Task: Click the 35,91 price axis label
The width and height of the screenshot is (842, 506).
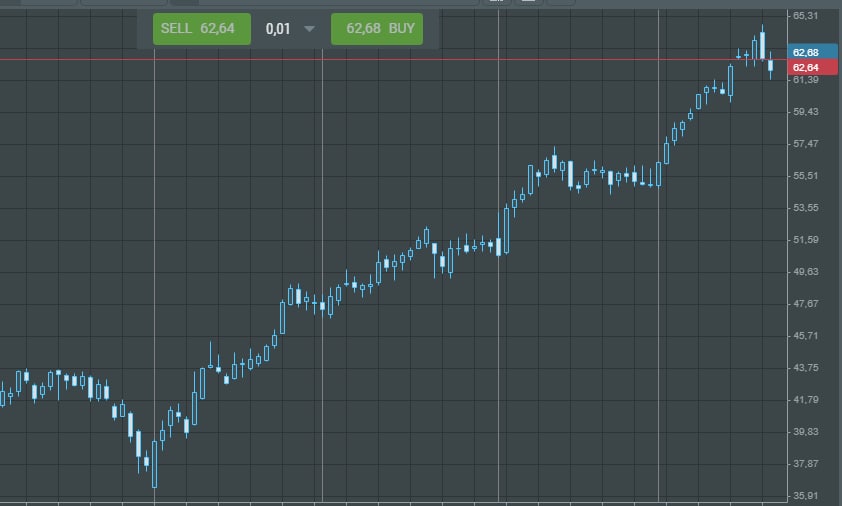Action: coord(805,495)
